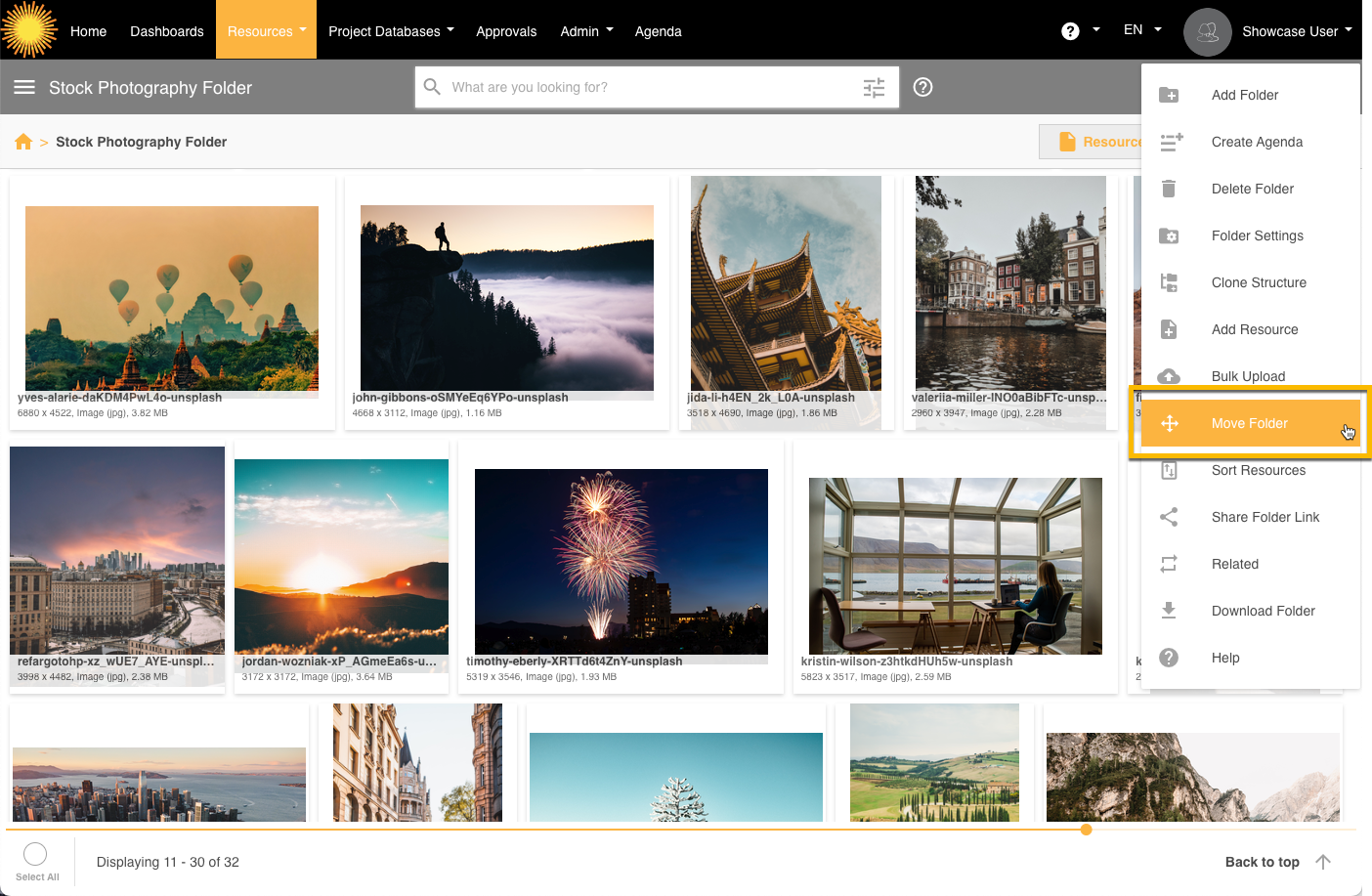Expand the Resources dropdown in navbar
Image resolution: width=1372 pixels, height=896 pixels.
(x=266, y=31)
